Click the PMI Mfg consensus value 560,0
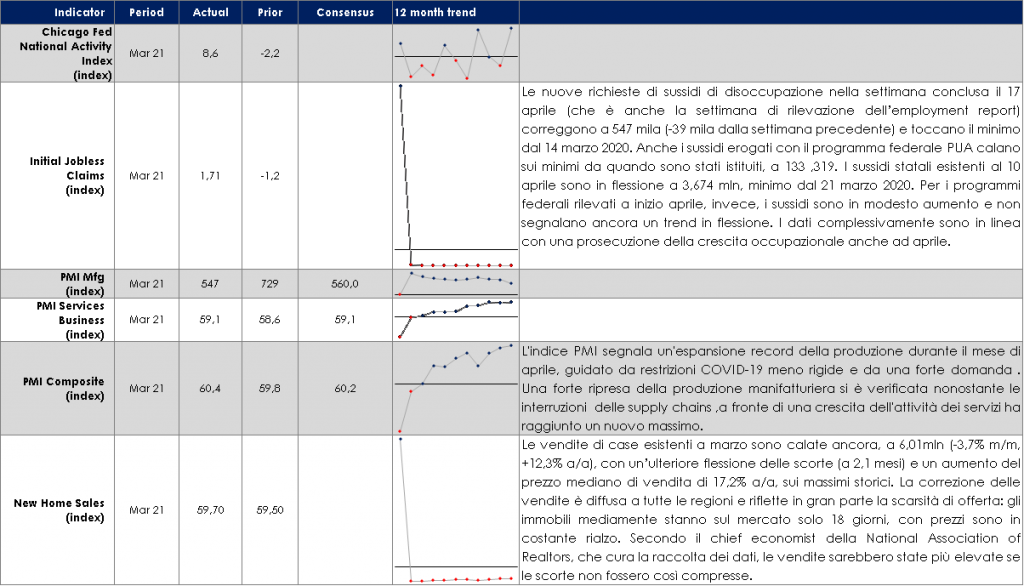 pos(344,284)
